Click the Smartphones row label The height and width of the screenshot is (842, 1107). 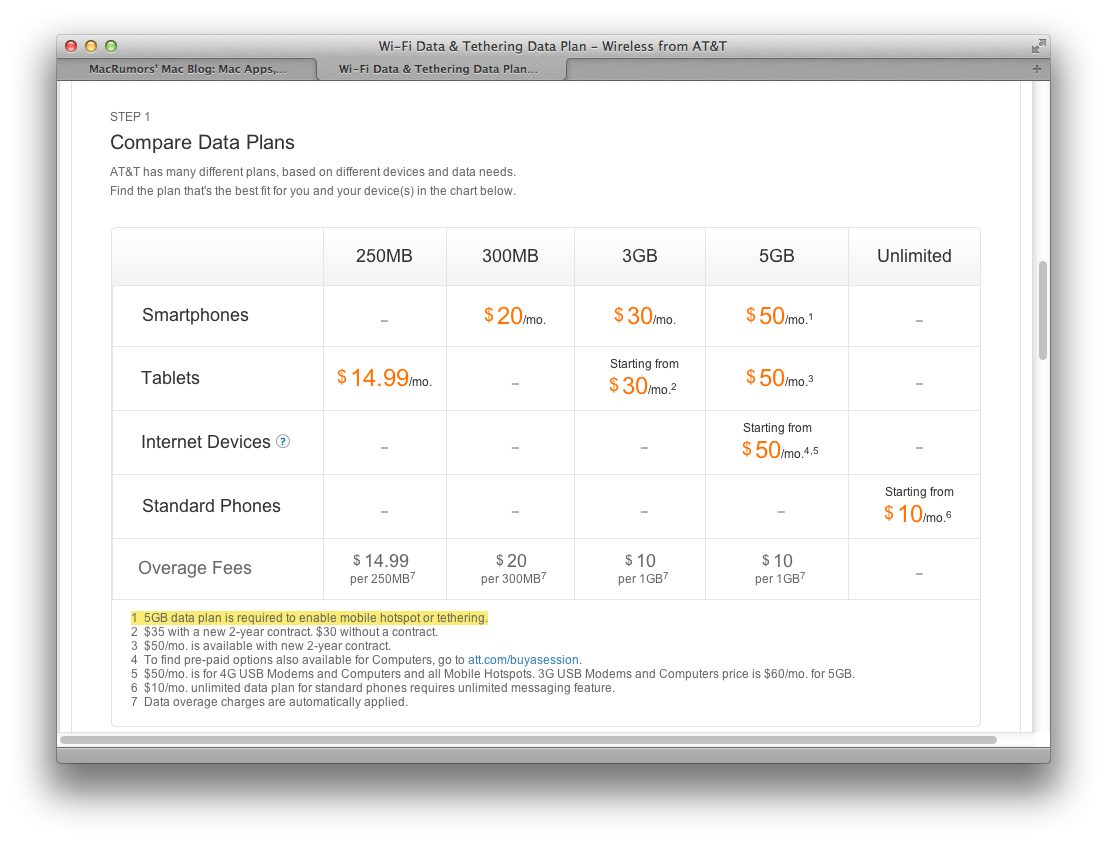(x=196, y=315)
